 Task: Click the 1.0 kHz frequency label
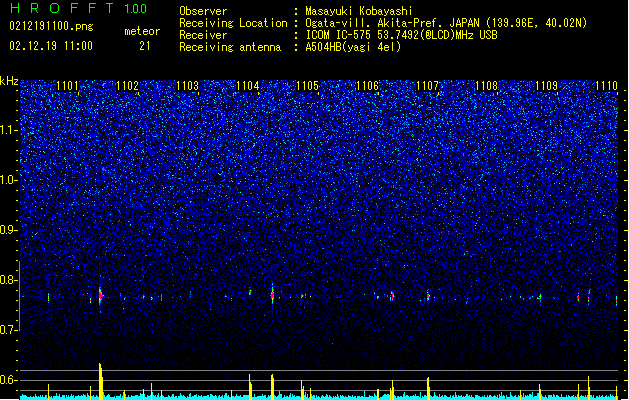point(9,180)
